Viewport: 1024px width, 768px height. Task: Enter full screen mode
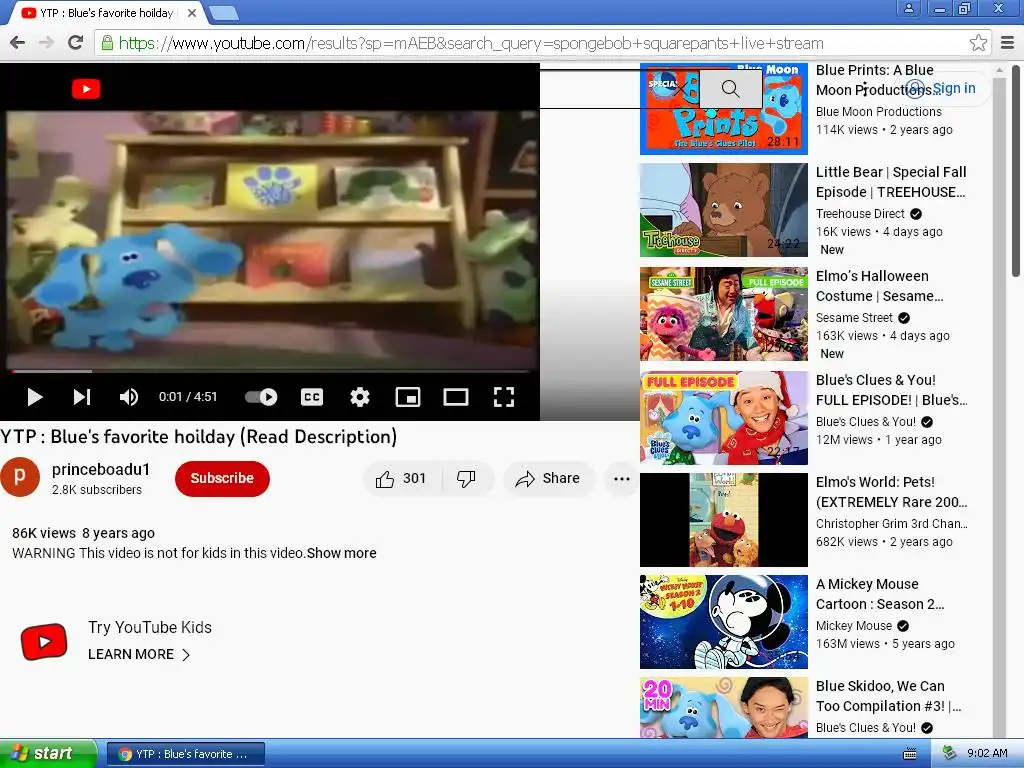(504, 397)
